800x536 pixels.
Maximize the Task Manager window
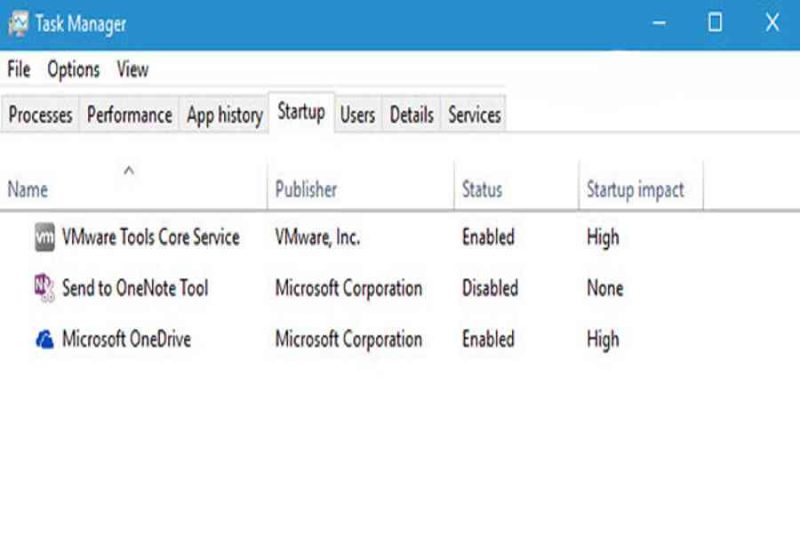715,23
